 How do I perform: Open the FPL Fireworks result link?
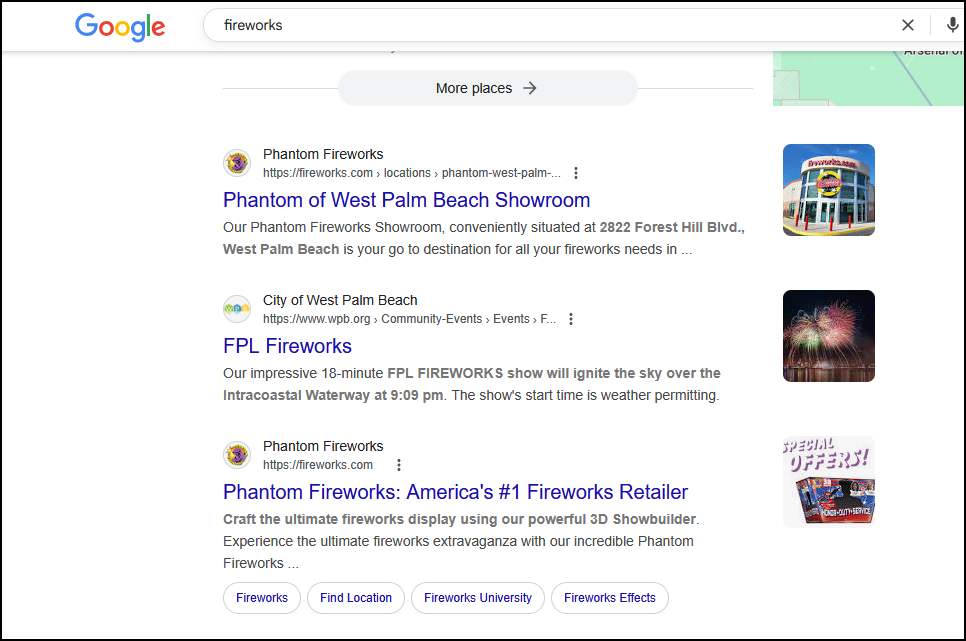[287, 346]
